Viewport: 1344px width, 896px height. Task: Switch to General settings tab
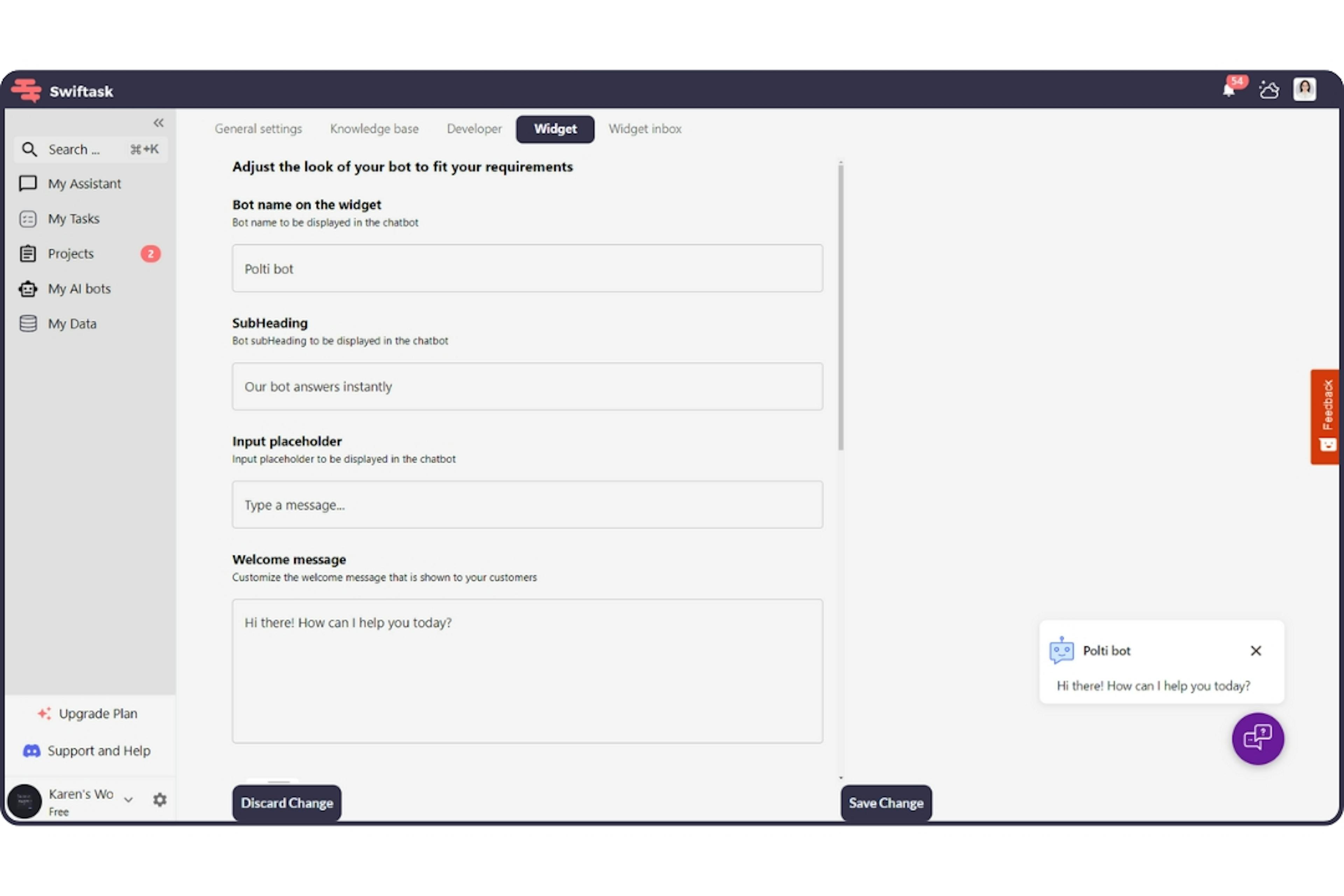(x=258, y=128)
